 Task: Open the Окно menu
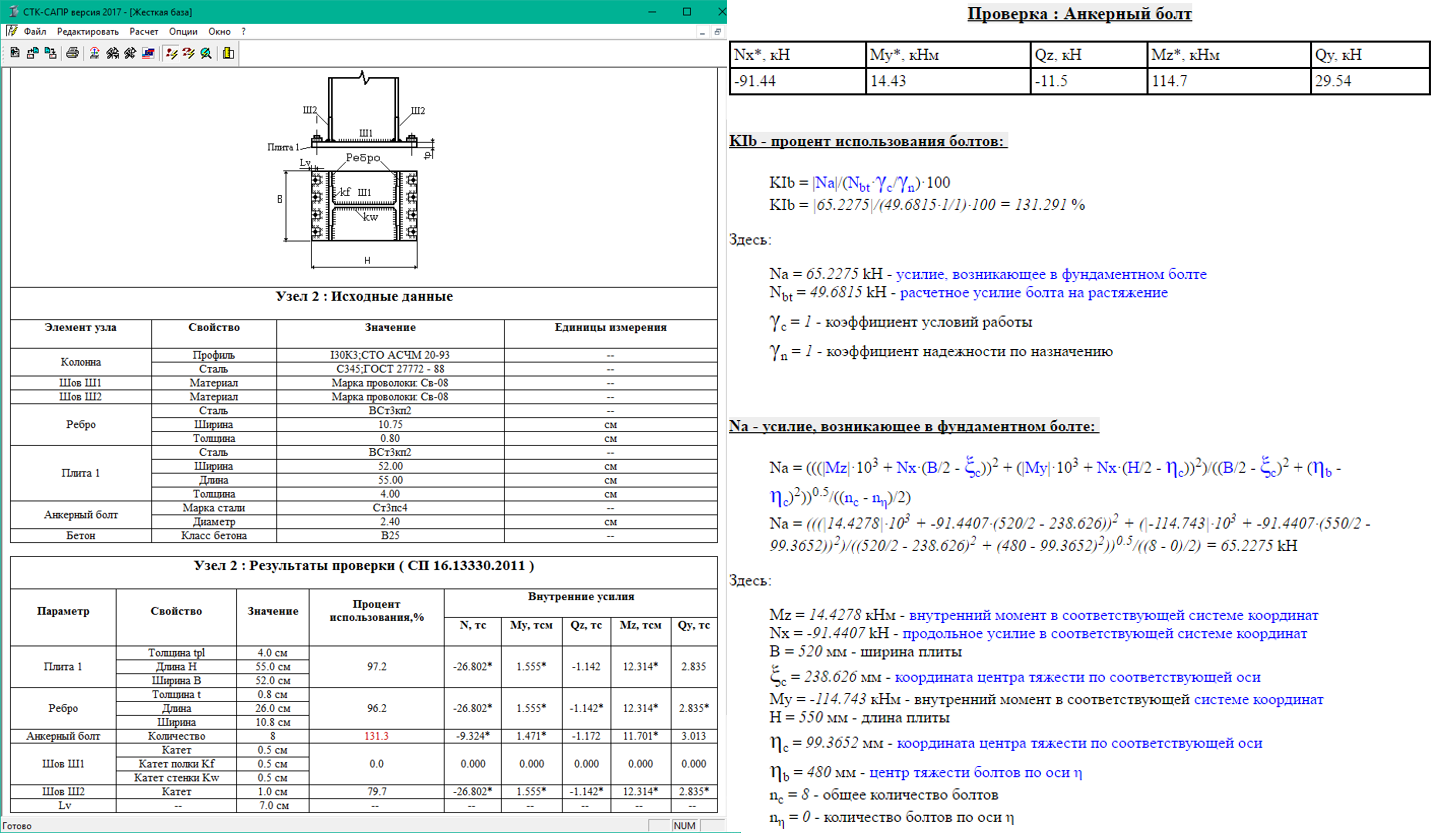pos(220,32)
